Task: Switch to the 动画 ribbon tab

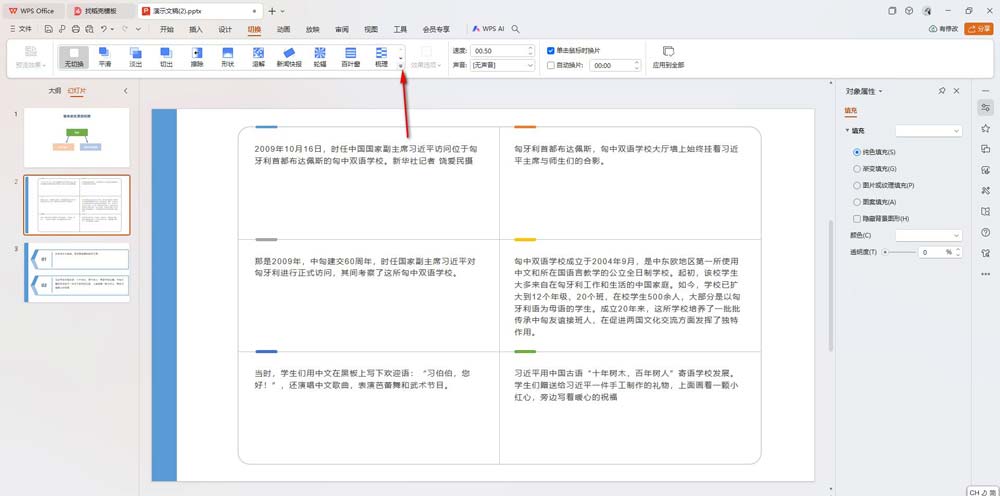Action: click(284, 29)
